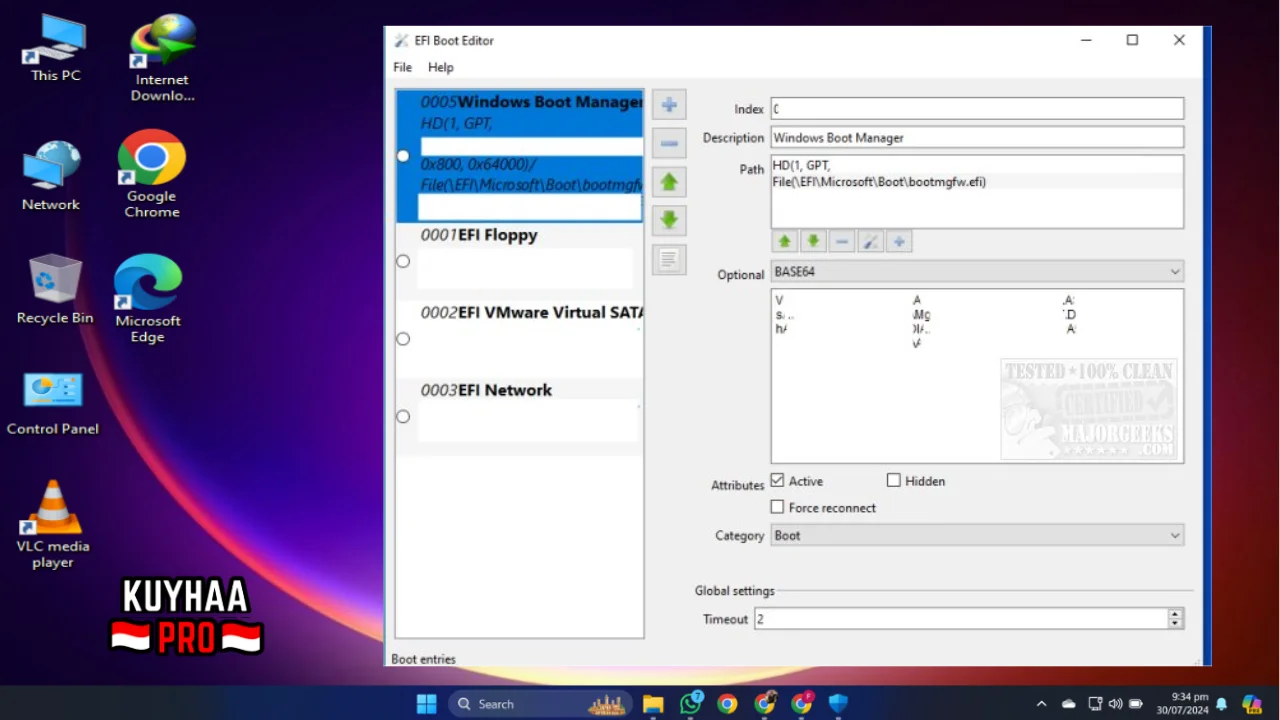Open the Category Boot dropdown
The height and width of the screenshot is (720, 1280).
click(977, 536)
